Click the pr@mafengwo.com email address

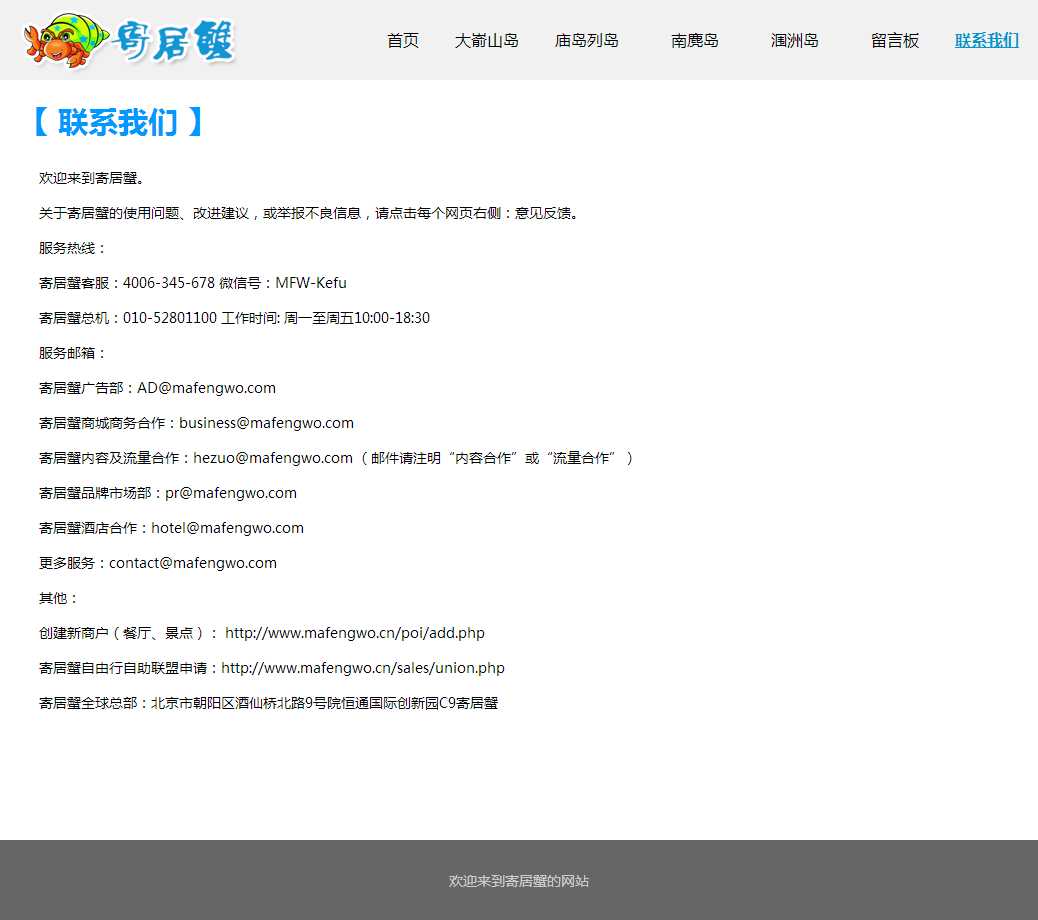231,493
